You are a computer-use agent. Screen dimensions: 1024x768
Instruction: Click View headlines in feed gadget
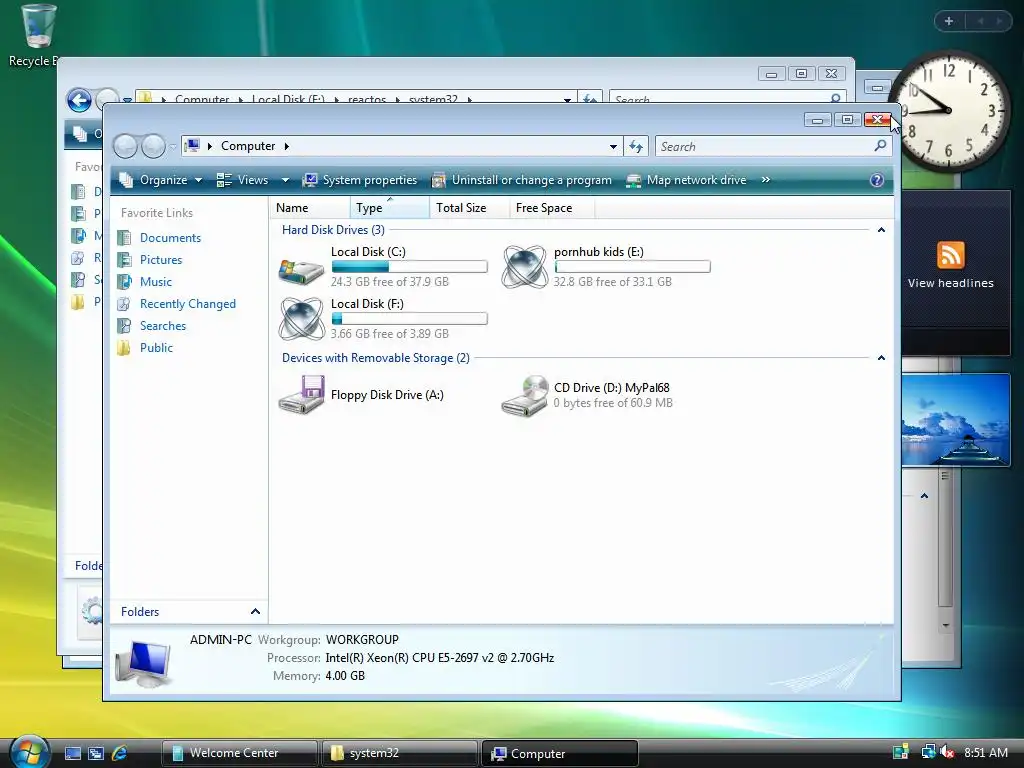coord(950,283)
